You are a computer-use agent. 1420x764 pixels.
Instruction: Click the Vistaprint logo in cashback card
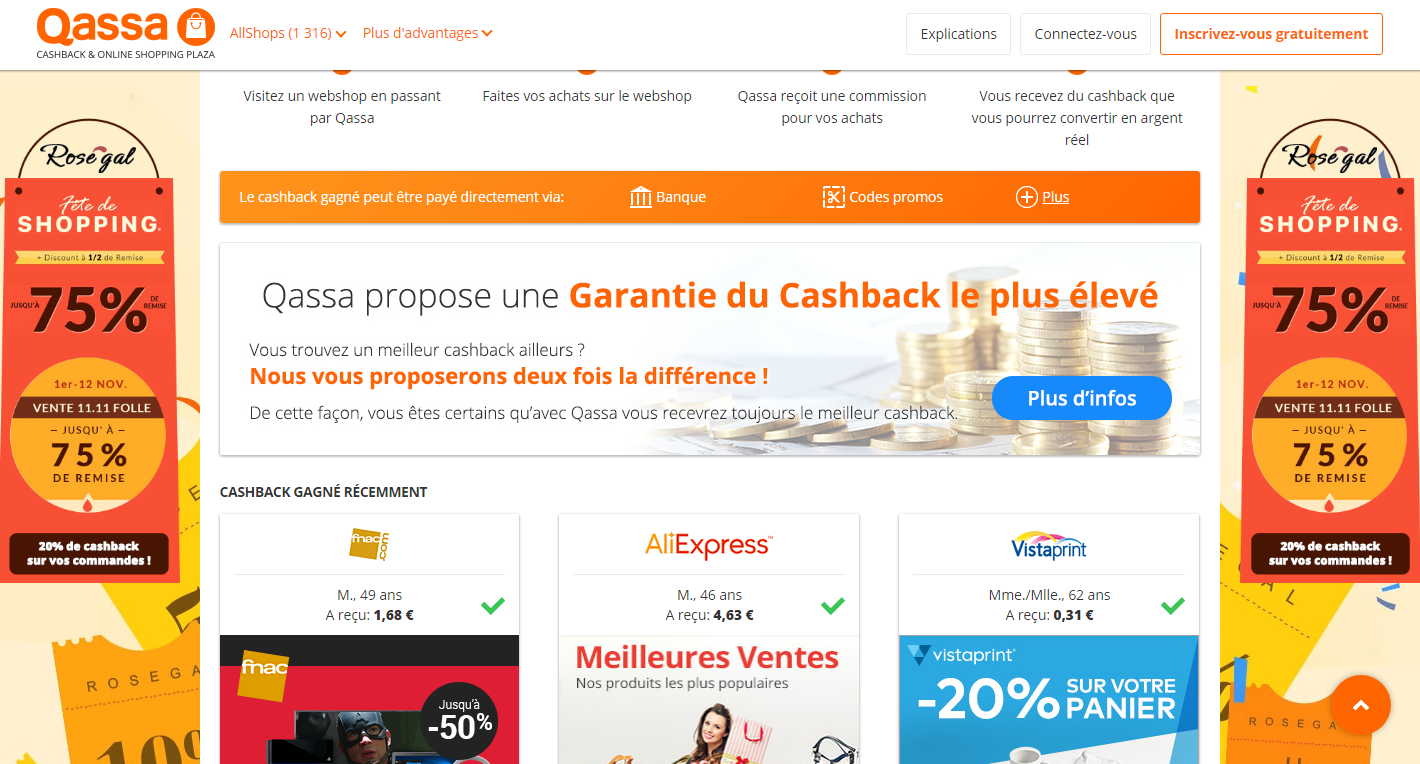tap(1049, 545)
